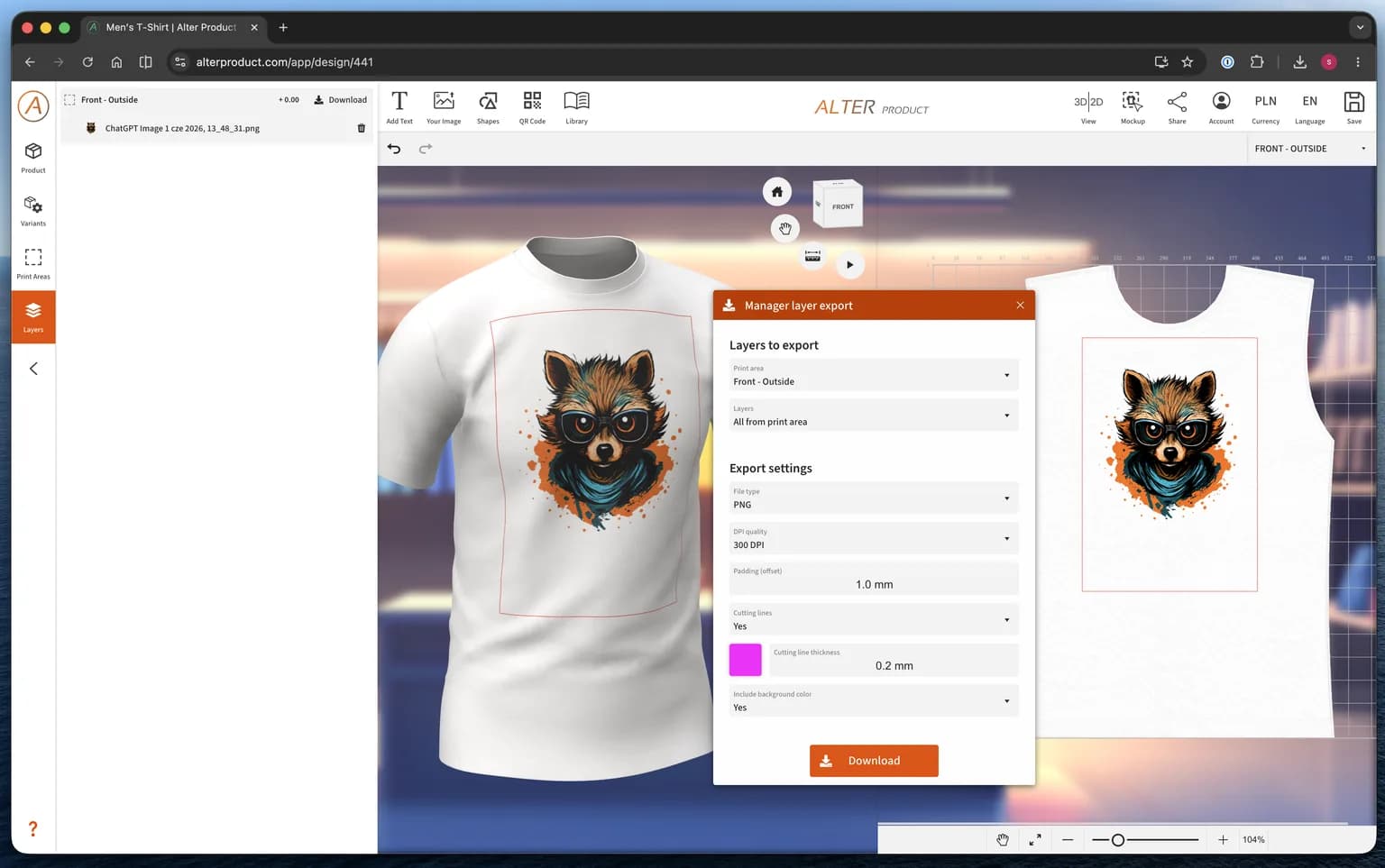Screen dimensions: 1385x868
Task: Click the fit-to-screen expand icon
Action: tap(1035, 839)
